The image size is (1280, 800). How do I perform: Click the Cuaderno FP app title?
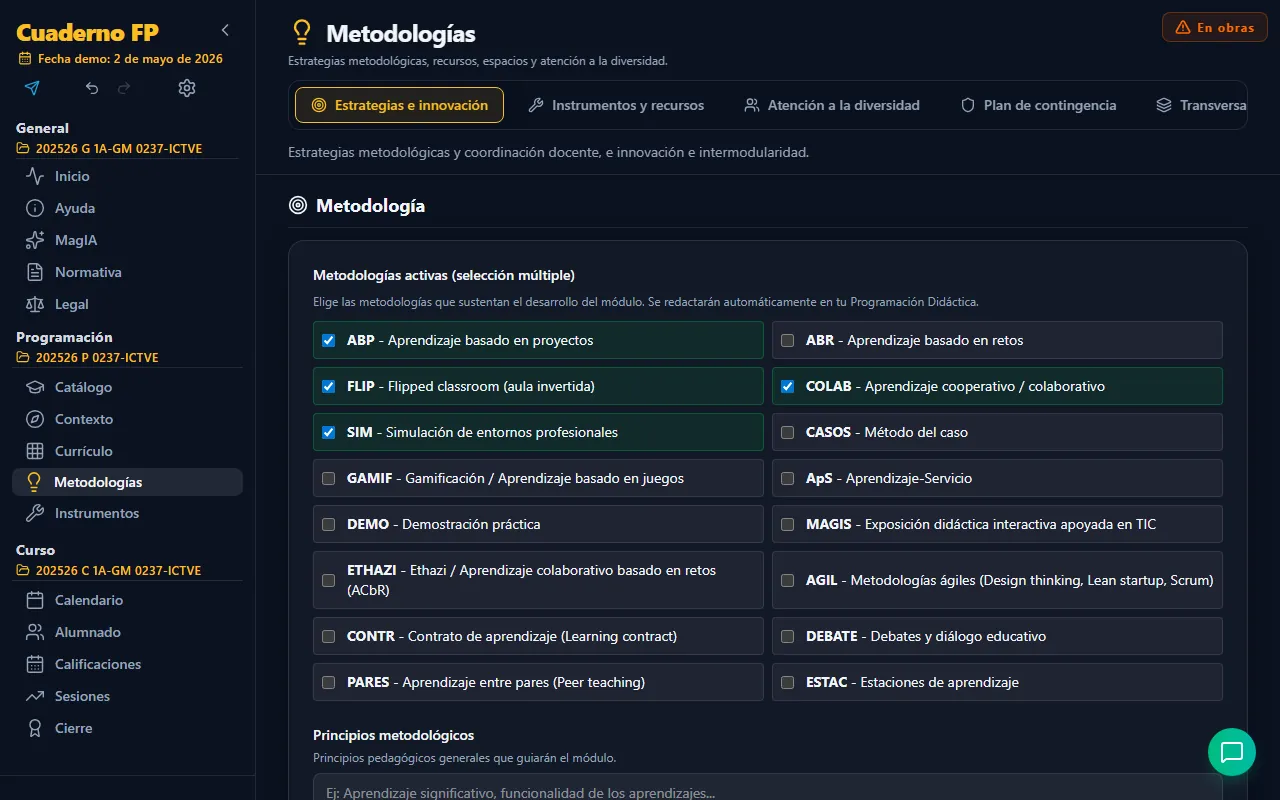(87, 33)
